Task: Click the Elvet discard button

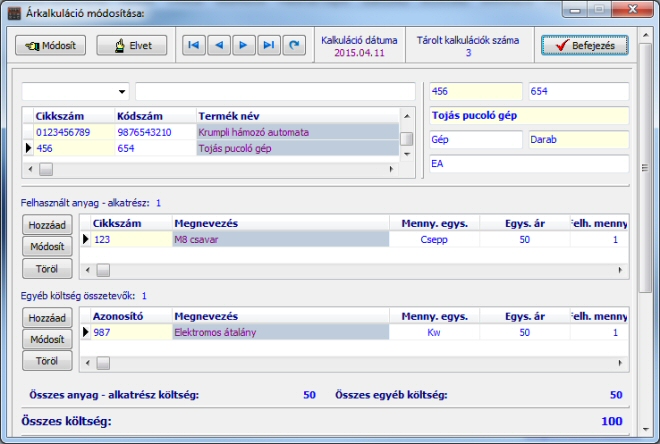Action: point(132,45)
